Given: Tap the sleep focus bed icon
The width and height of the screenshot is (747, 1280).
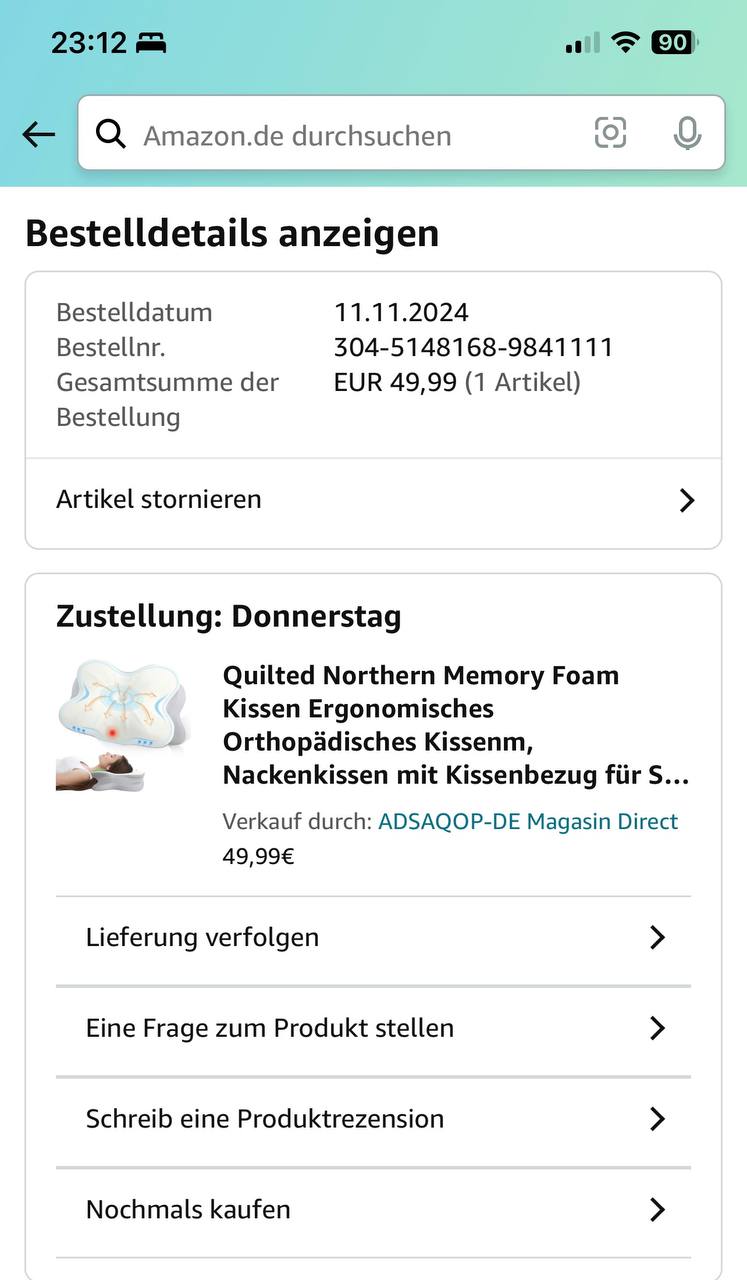Looking at the screenshot, I should click(x=151, y=44).
